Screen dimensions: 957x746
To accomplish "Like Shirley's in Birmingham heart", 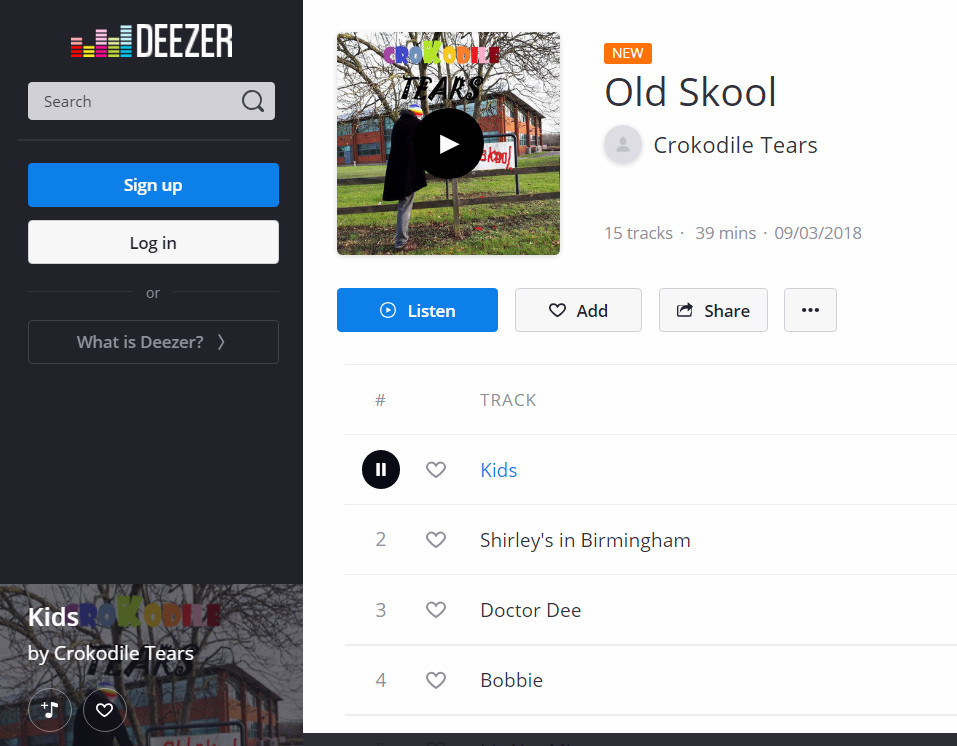I will 436,540.
